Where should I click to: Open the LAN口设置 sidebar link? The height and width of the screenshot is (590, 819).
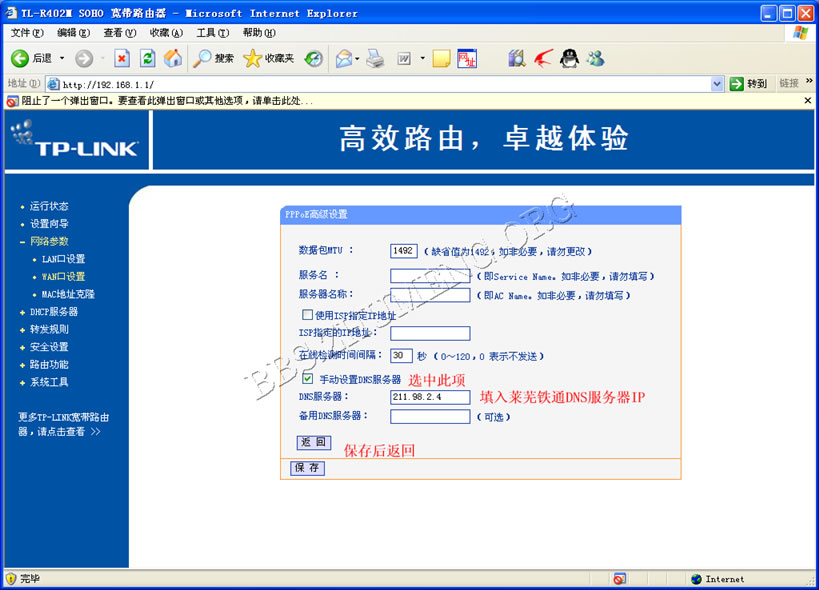point(63,259)
